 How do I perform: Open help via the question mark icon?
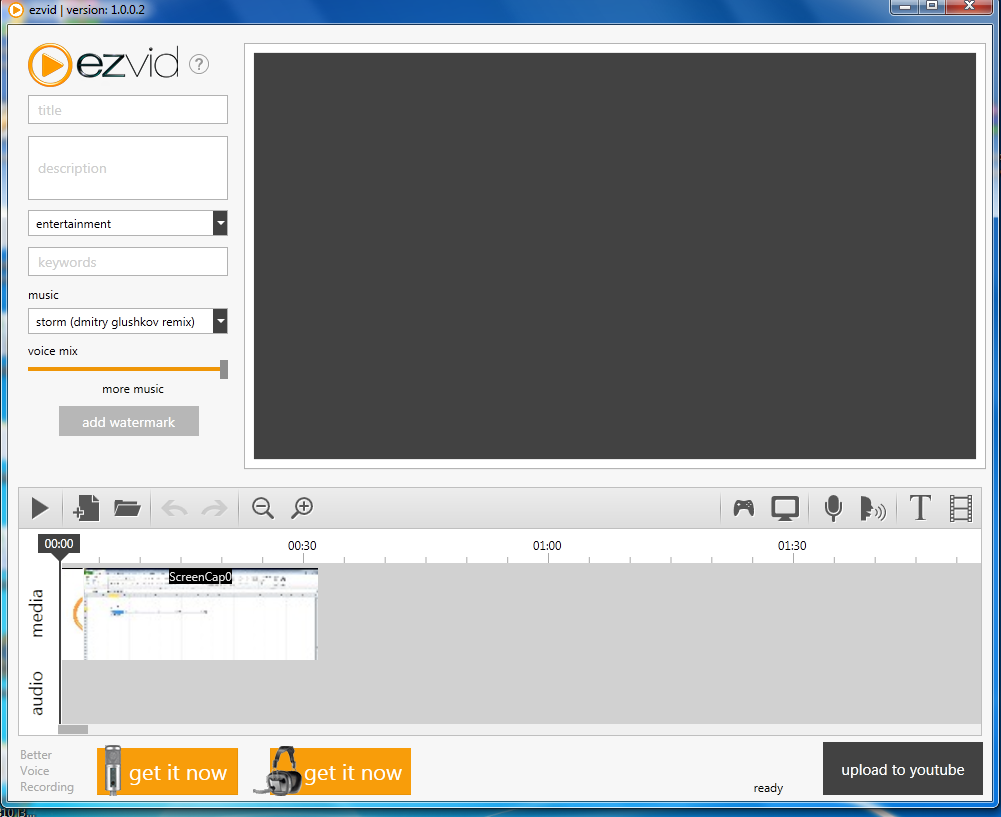click(x=199, y=64)
